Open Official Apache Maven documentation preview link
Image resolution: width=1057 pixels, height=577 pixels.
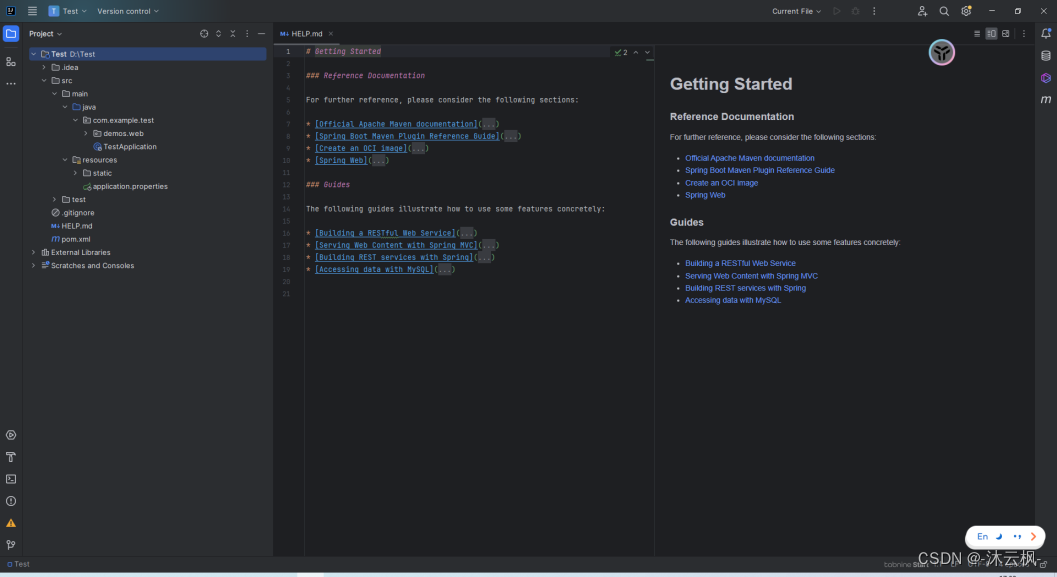pyautogui.click(x=750, y=158)
